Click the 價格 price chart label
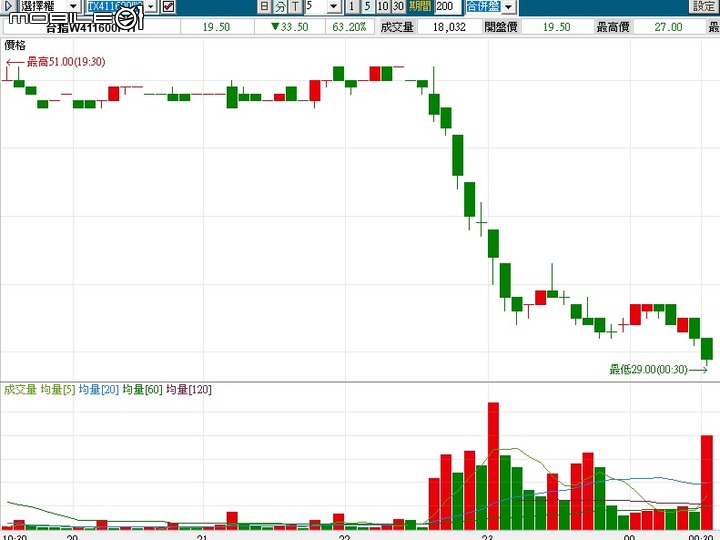 (15, 45)
